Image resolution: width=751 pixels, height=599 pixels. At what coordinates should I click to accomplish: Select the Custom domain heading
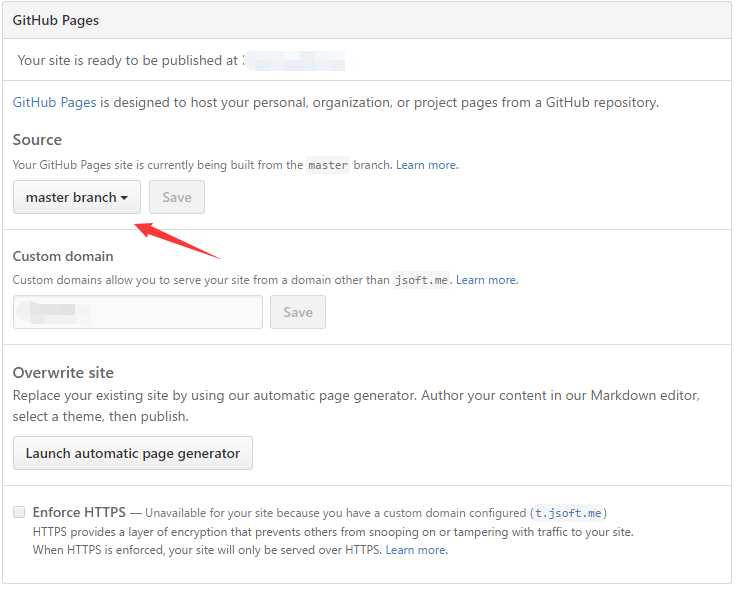click(63, 256)
